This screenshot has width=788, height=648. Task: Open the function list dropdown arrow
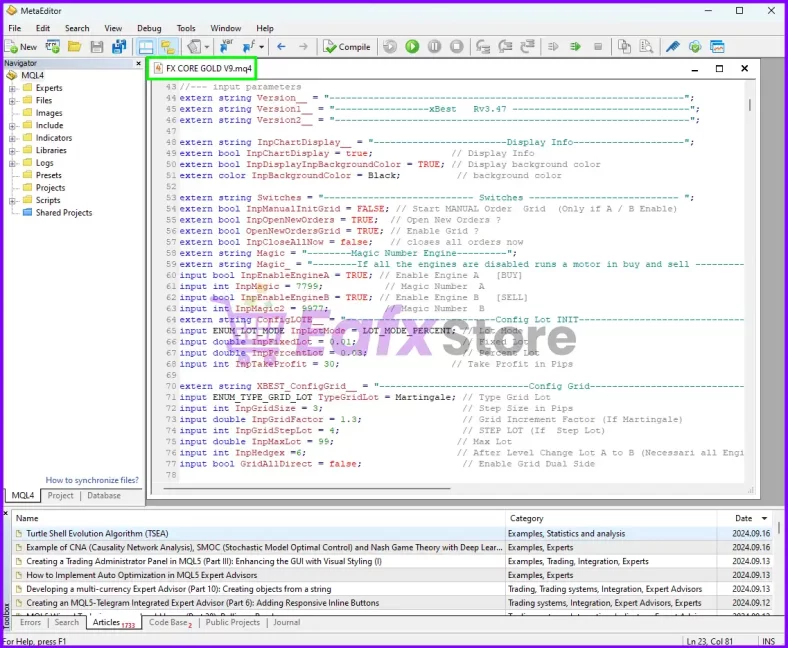[261, 47]
